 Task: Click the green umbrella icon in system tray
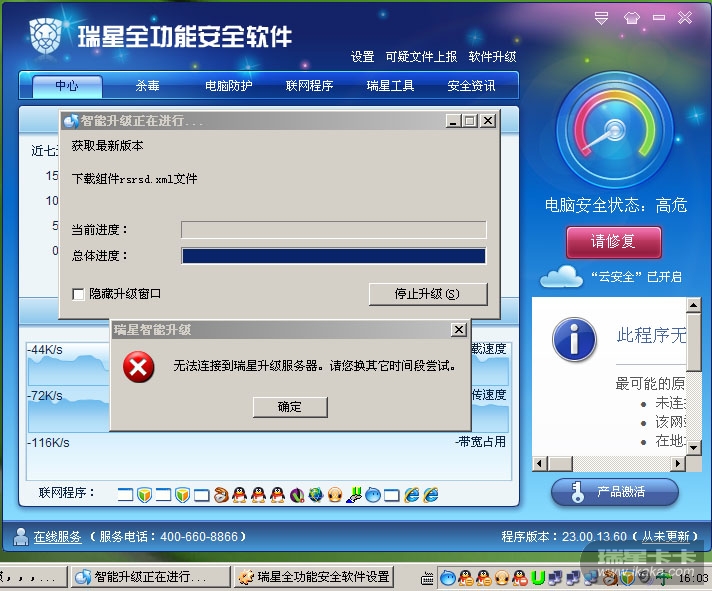[664, 578]
